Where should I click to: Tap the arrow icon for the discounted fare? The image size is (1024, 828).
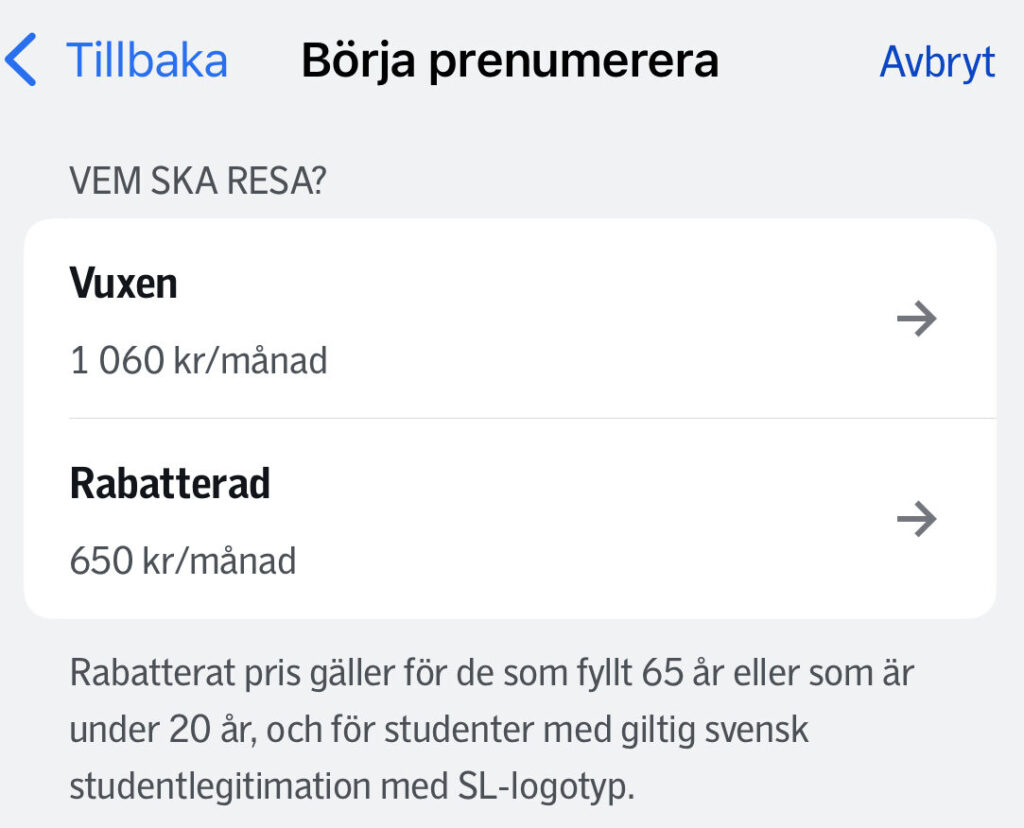[917, 518]
